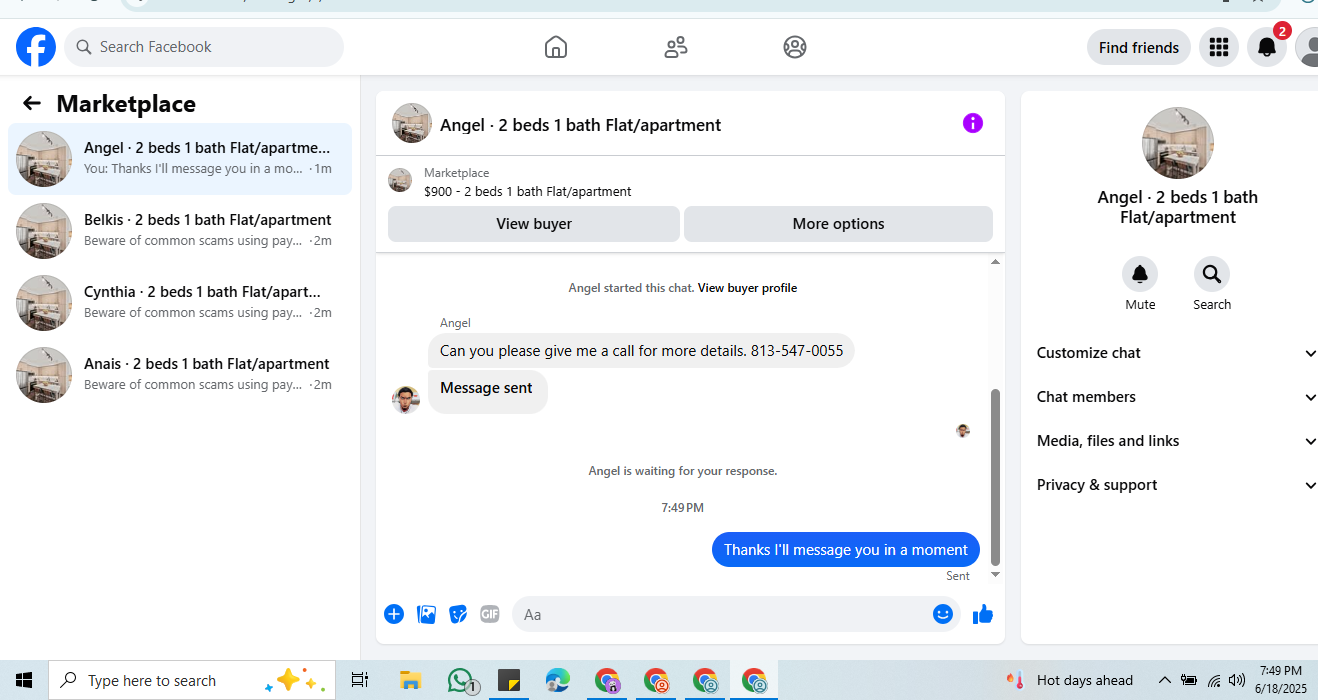Screen dimensions: 1318x700
Task: Click the Windows Type here to search box
Action: [190, 680]
